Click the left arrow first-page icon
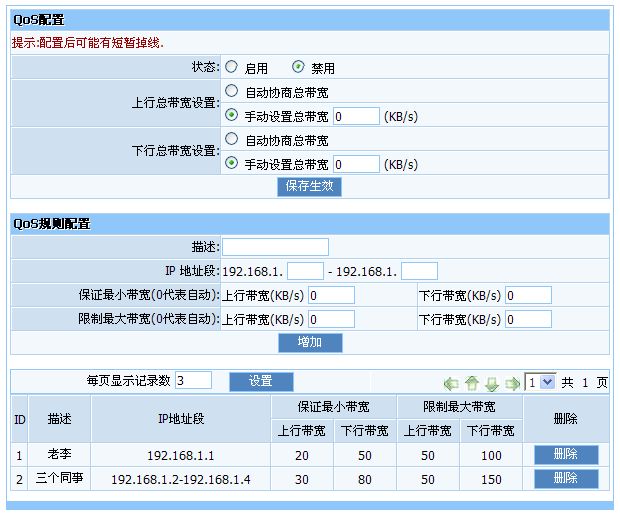The image size is (620, 518). tap(451, 383)
